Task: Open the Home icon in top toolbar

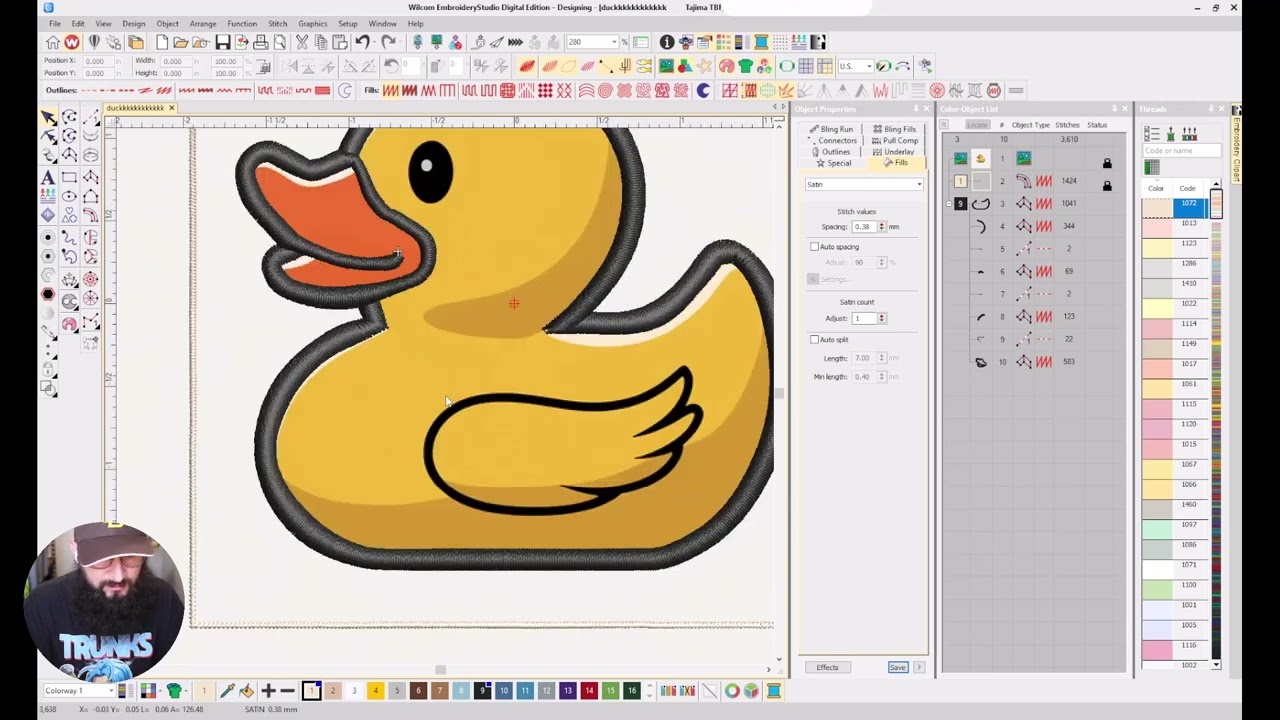Action: (53, 42)
